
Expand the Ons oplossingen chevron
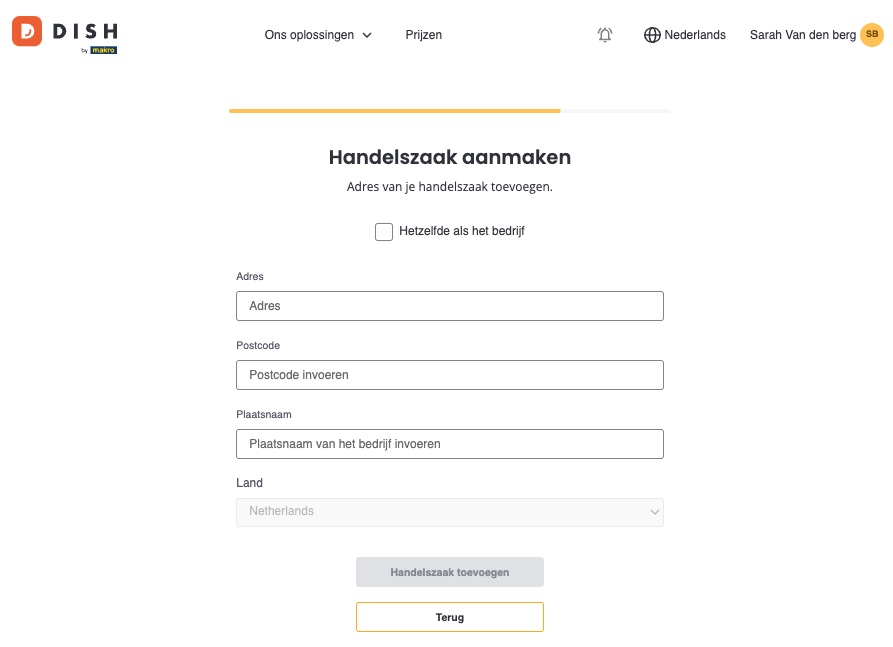(367, 35)
